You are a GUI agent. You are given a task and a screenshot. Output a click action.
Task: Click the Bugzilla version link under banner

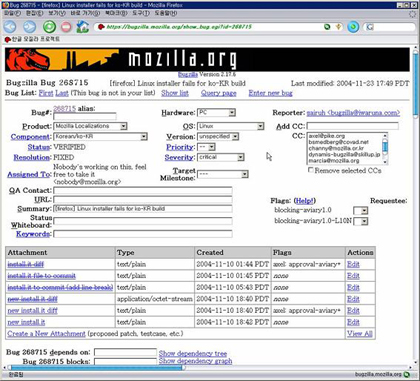(x=188, y=75)
